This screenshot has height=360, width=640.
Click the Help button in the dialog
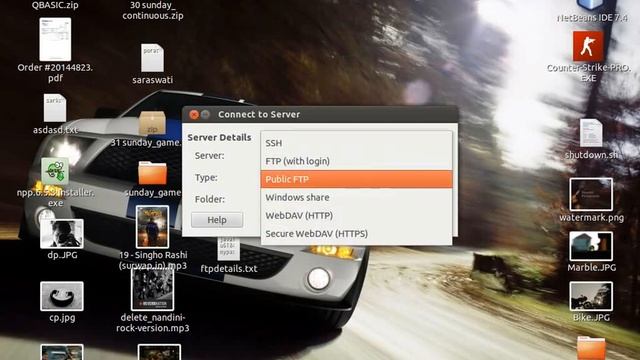pyautogui.click(x=217, y=220)
